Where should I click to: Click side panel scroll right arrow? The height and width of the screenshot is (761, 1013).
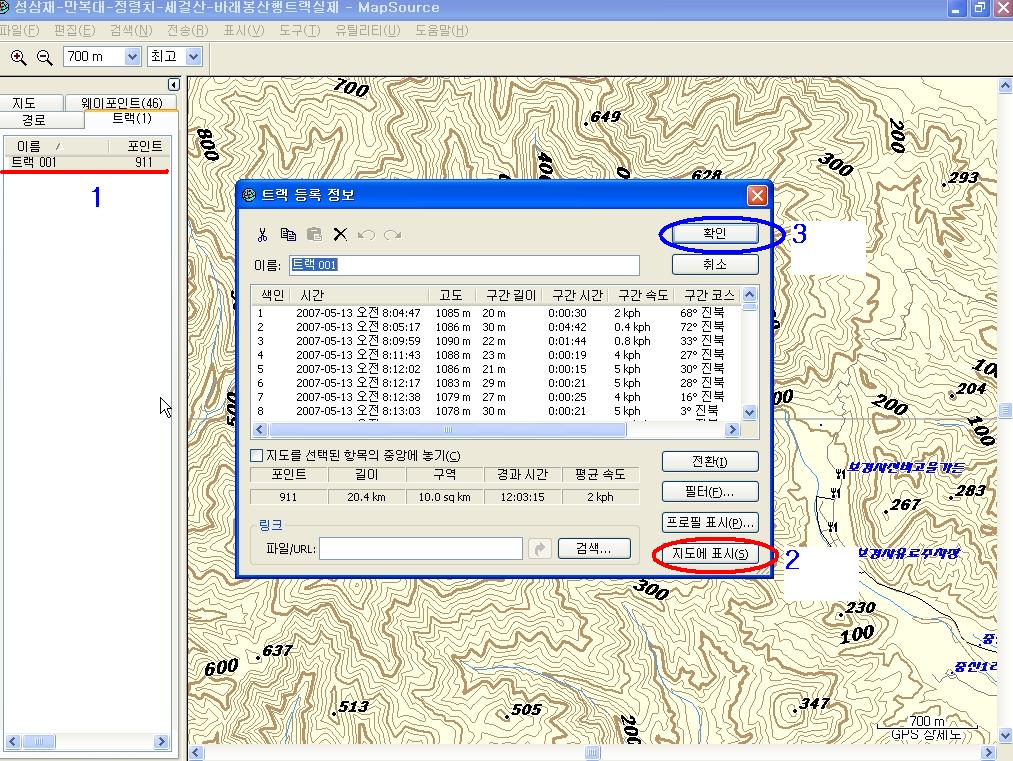(162, 742)
